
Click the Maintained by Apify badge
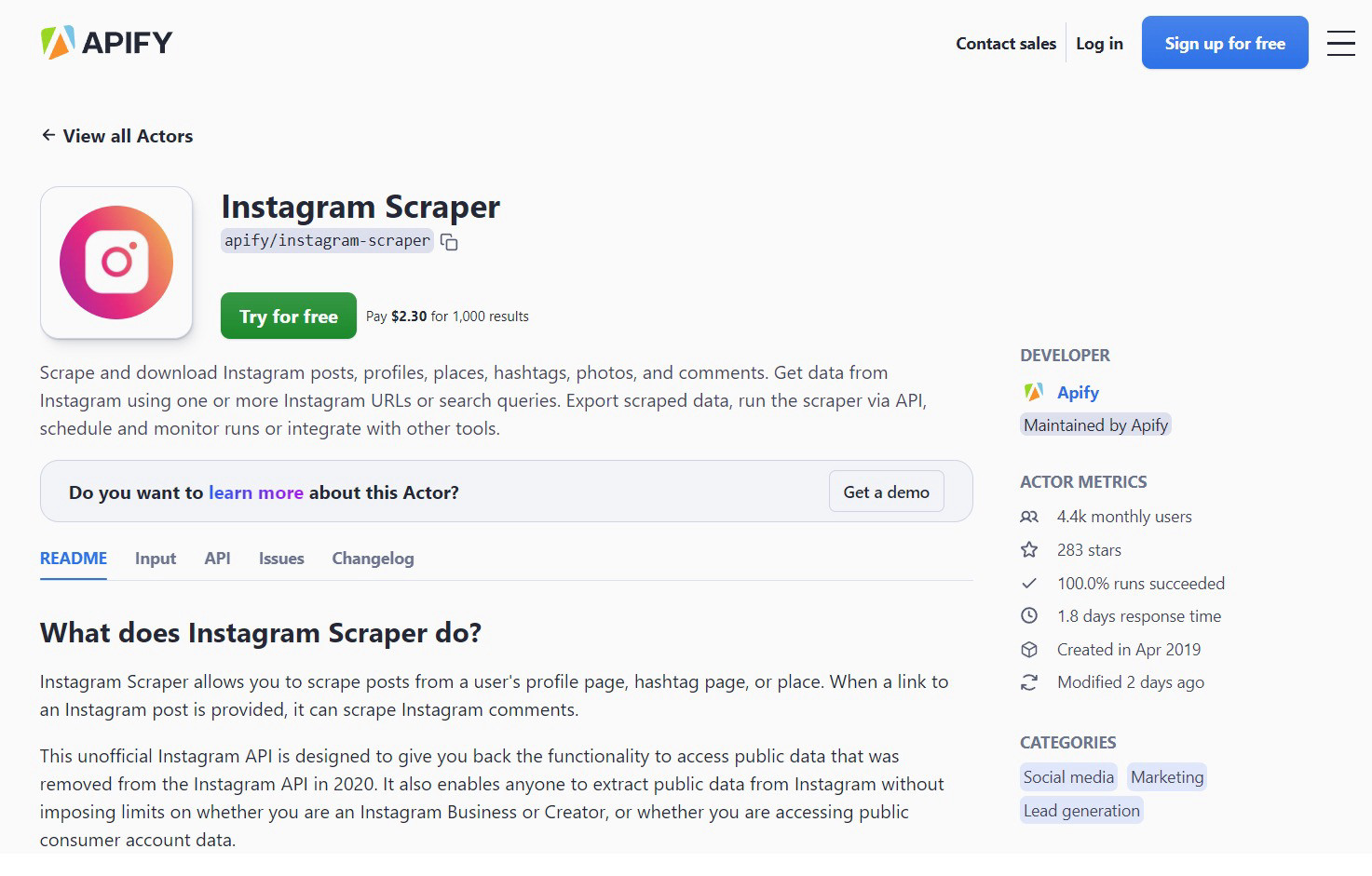(x=1095, y=425)
